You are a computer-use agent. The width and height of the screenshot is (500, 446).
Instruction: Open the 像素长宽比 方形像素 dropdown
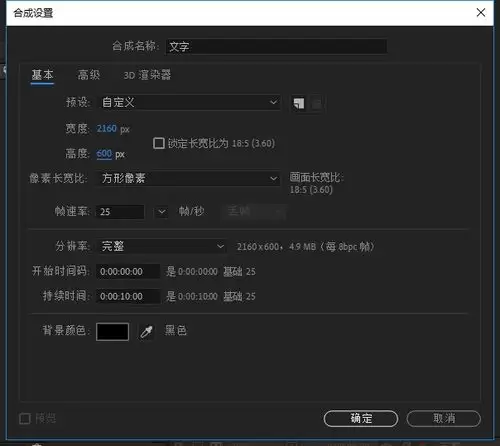tap(189, 178)
